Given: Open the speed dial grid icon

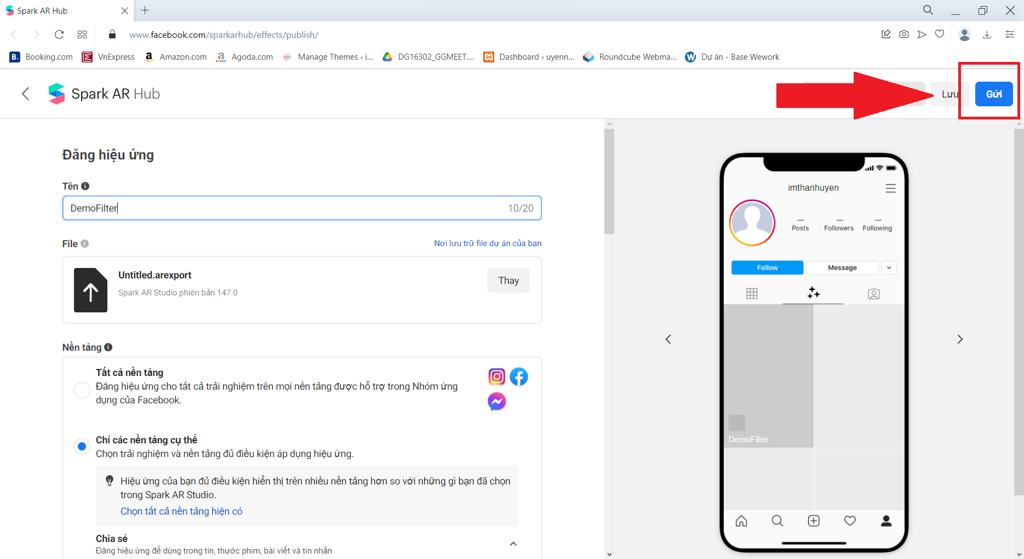Looking at the screenshot, I should [82, 35].
